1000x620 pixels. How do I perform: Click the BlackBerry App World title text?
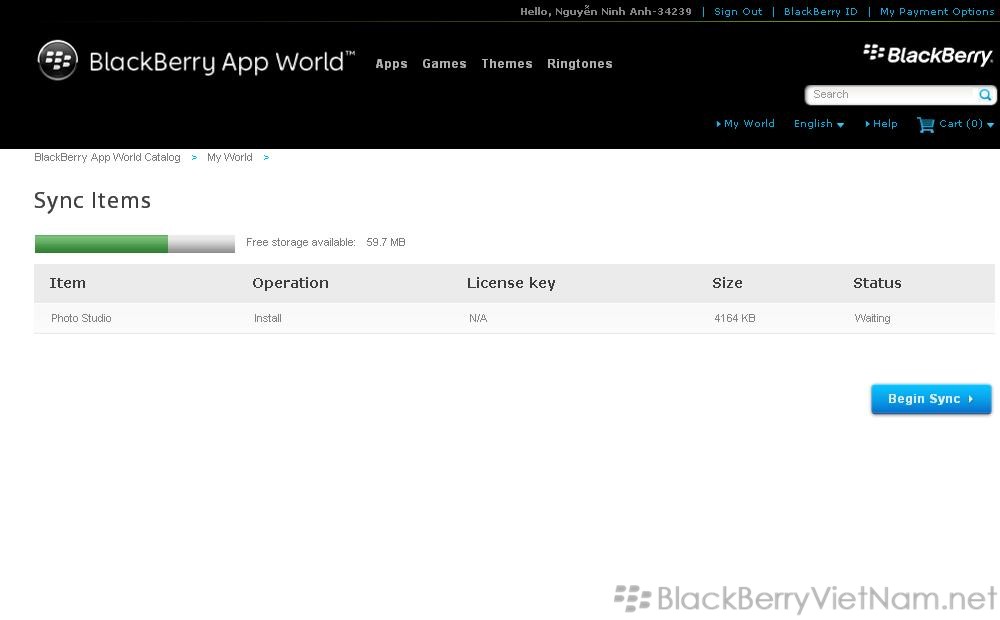pos(221,62)
